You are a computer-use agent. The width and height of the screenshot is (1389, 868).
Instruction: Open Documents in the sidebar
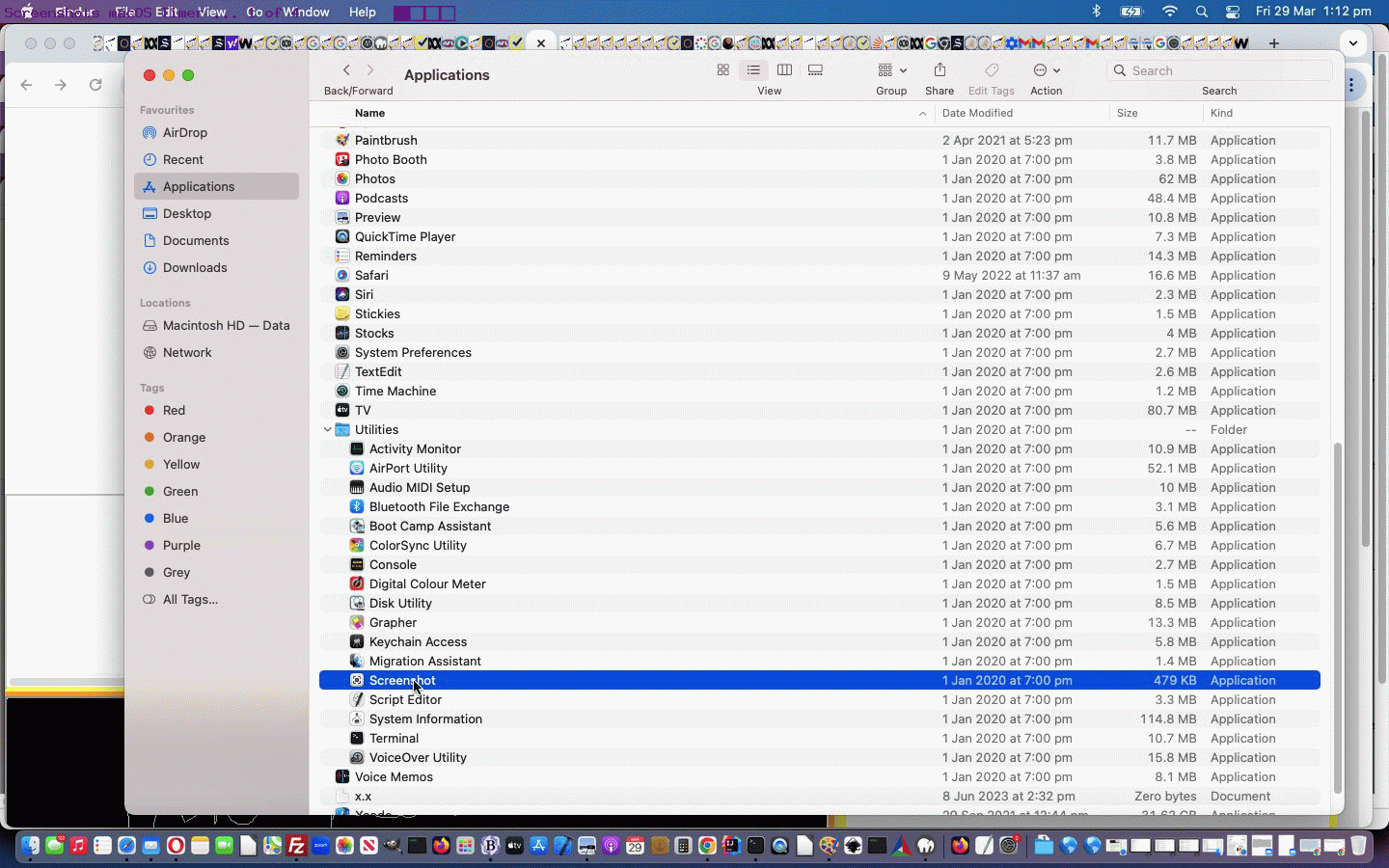pyautogui.click(x=216, y=240)
